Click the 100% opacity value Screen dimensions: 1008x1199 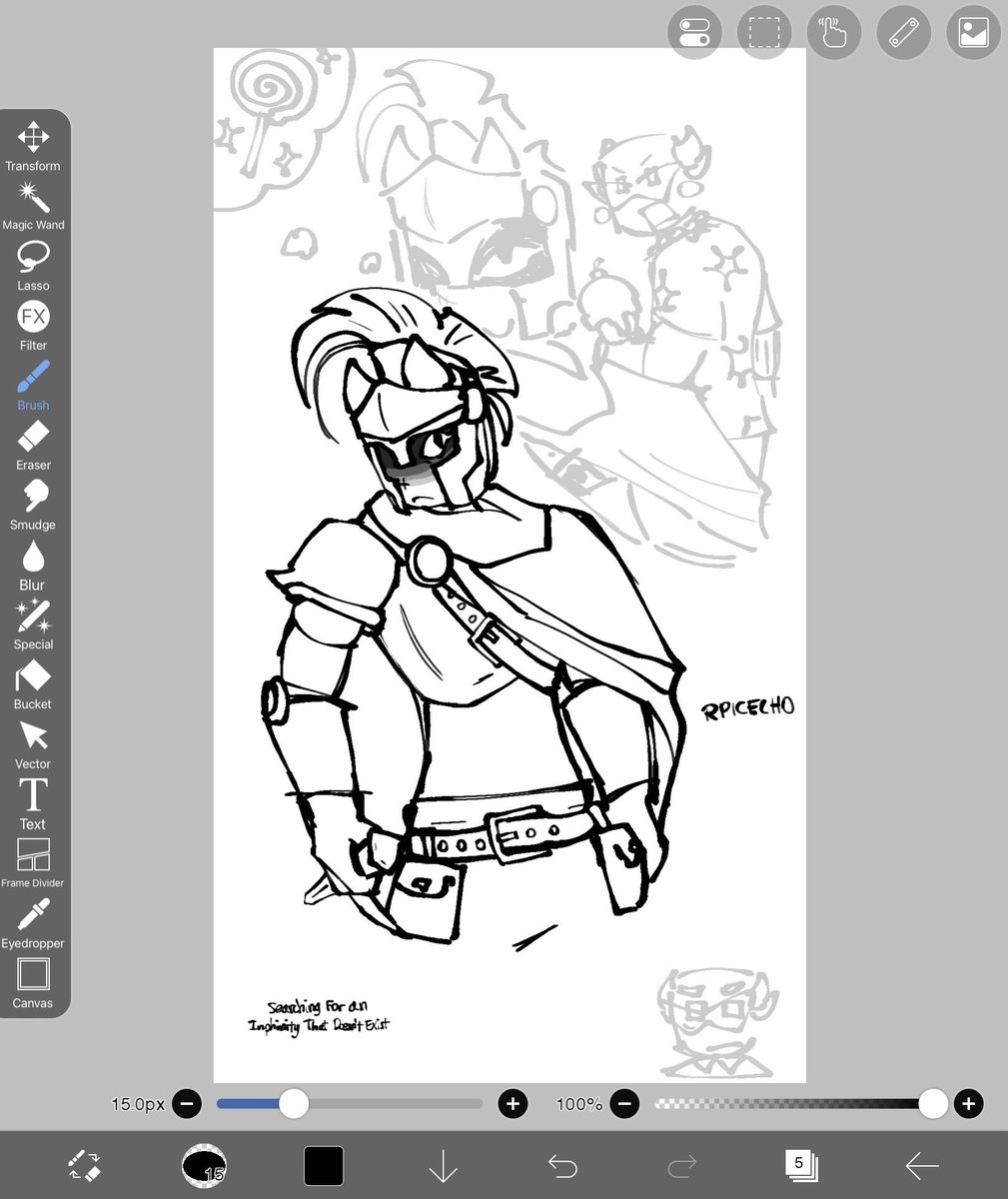pos(579,1104)
